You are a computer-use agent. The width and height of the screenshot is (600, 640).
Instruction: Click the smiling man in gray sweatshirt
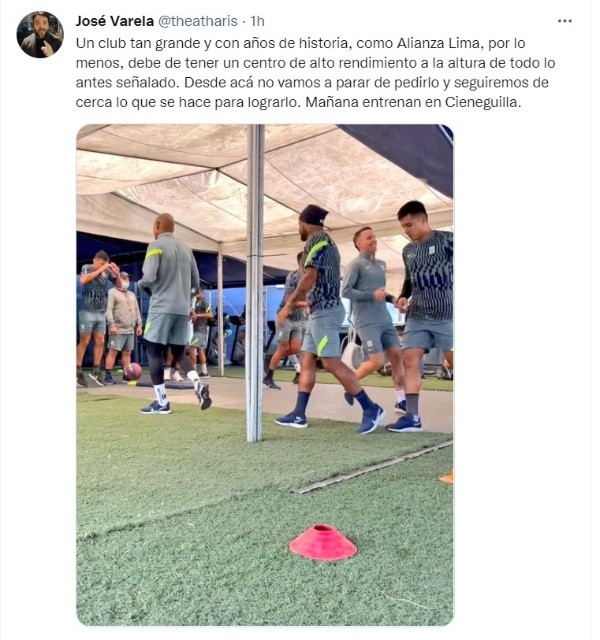(x=372, y=314)
